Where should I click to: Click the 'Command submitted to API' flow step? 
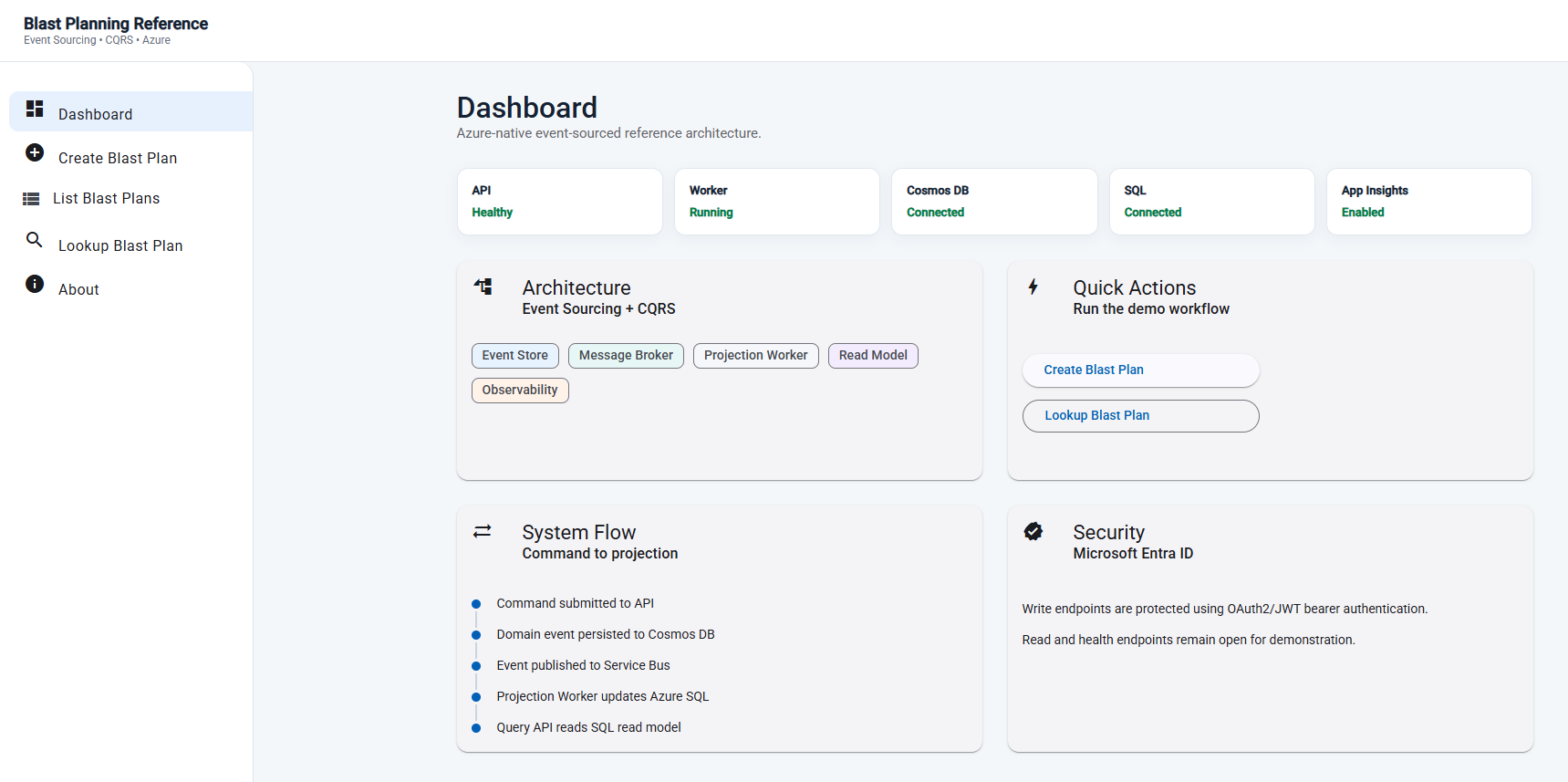click(576, 603)
